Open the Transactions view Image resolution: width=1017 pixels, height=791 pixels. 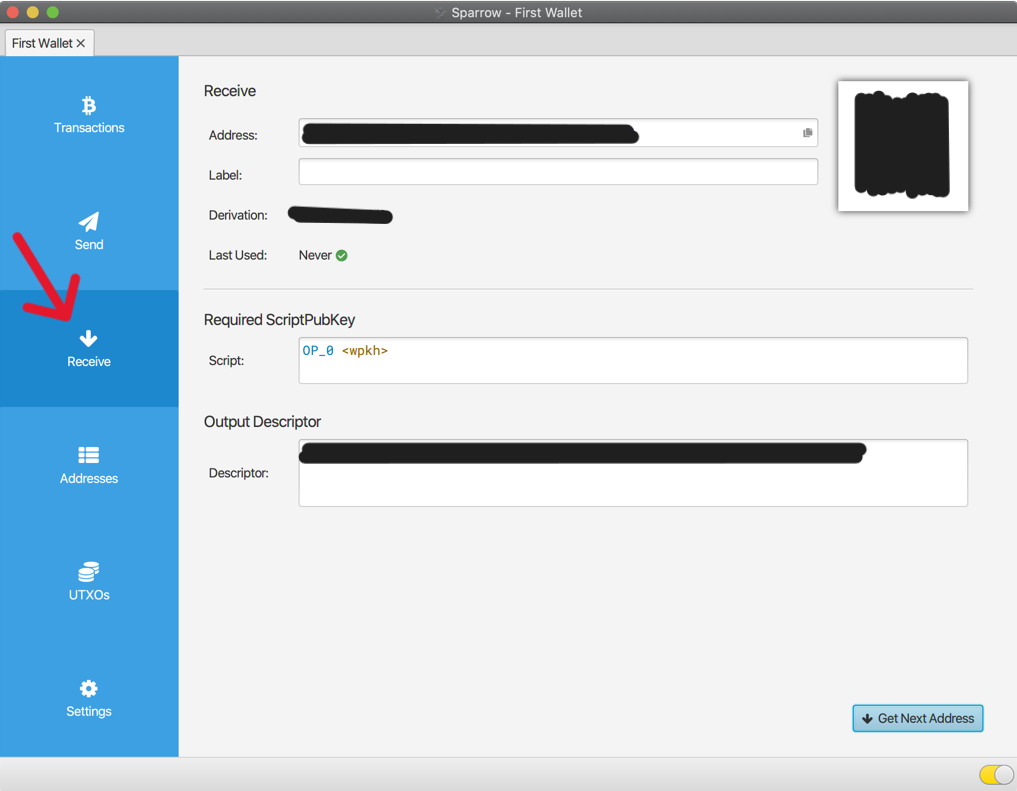click(89, 115)
